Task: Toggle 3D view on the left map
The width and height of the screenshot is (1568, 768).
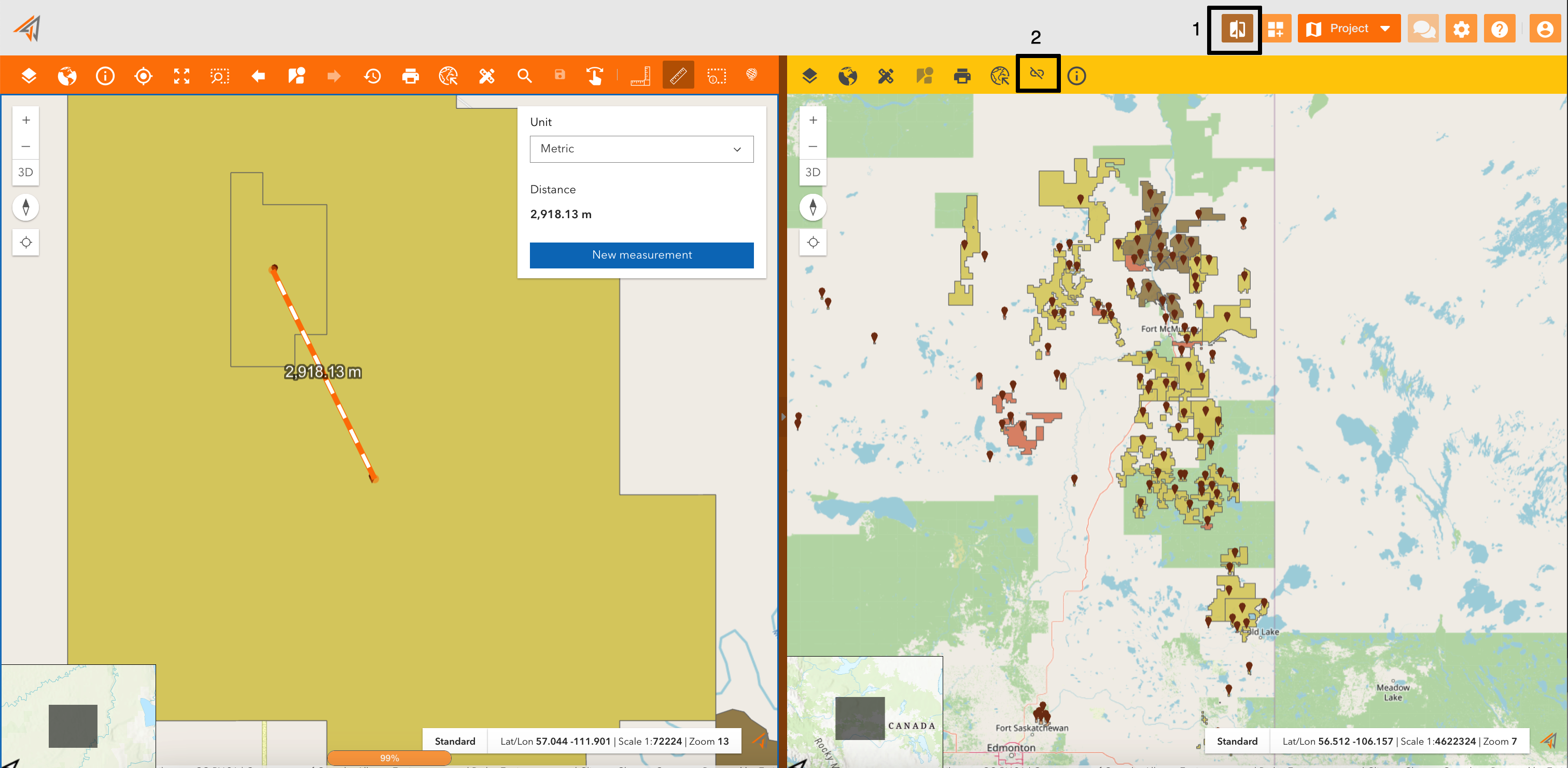Action: tap(25, 172)
